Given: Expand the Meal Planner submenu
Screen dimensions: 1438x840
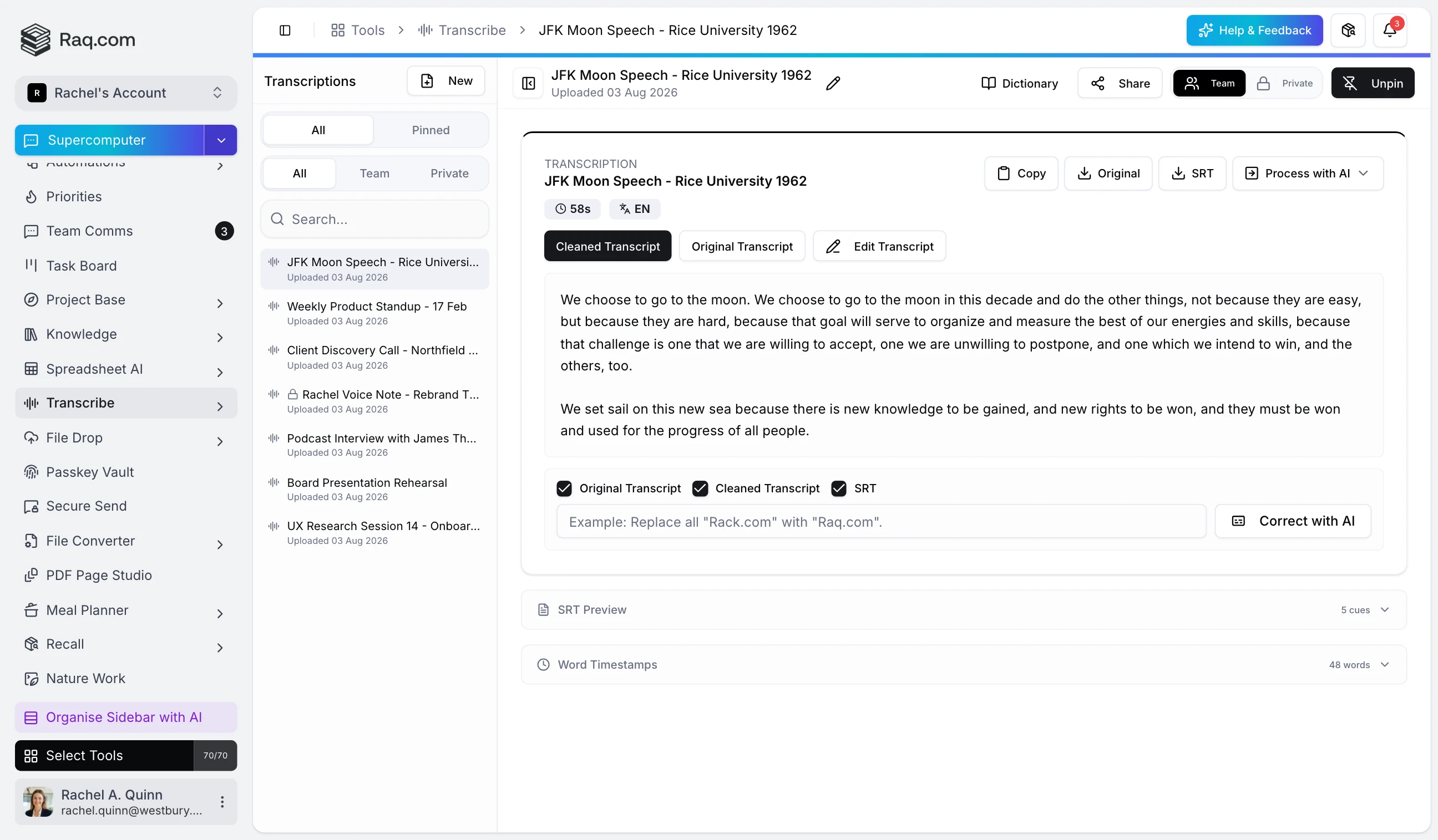Looking at the screenshot, I should (x=220, y=614).
